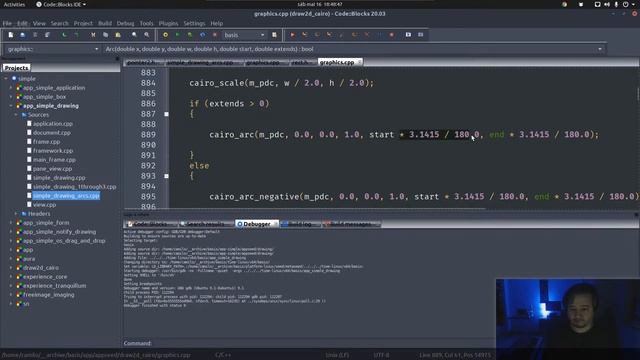
Task: Click the Next line debug icon
Action: [317, 35]
